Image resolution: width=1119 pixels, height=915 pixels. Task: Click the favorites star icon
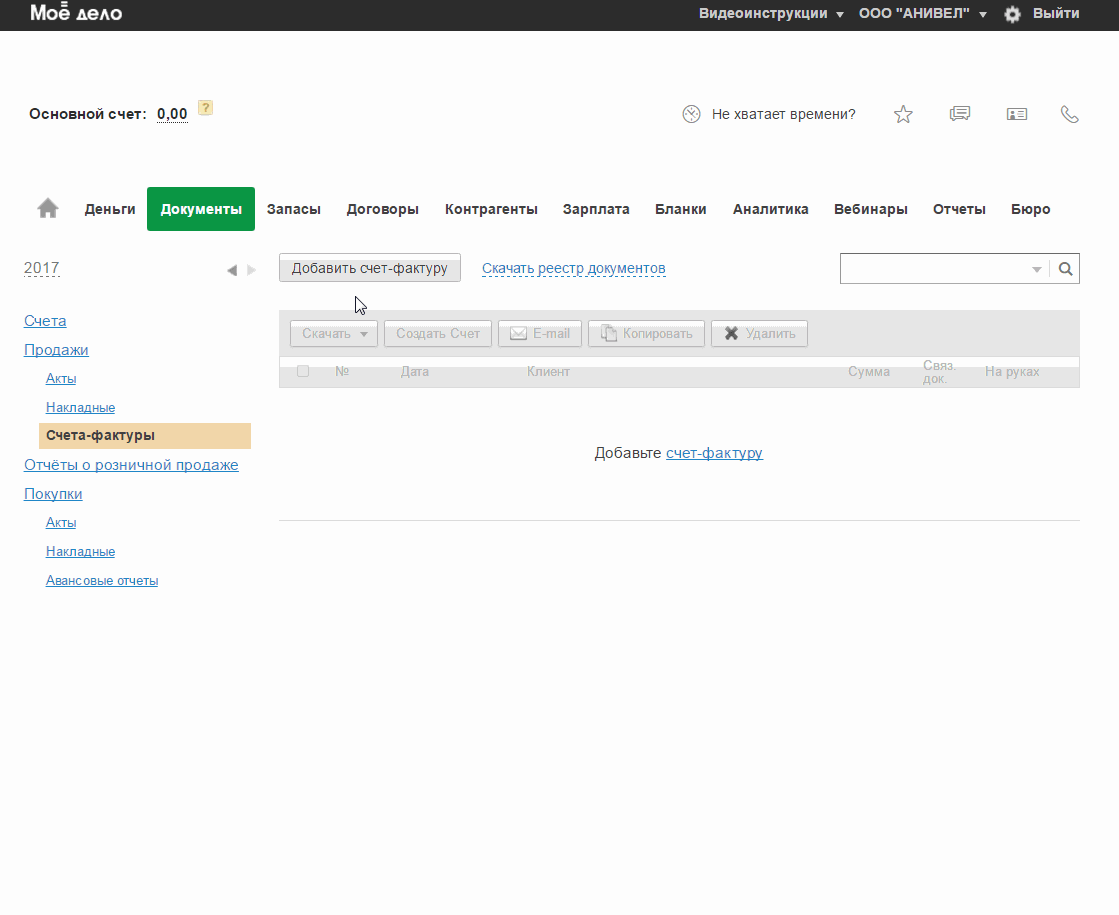click(903, 114)
